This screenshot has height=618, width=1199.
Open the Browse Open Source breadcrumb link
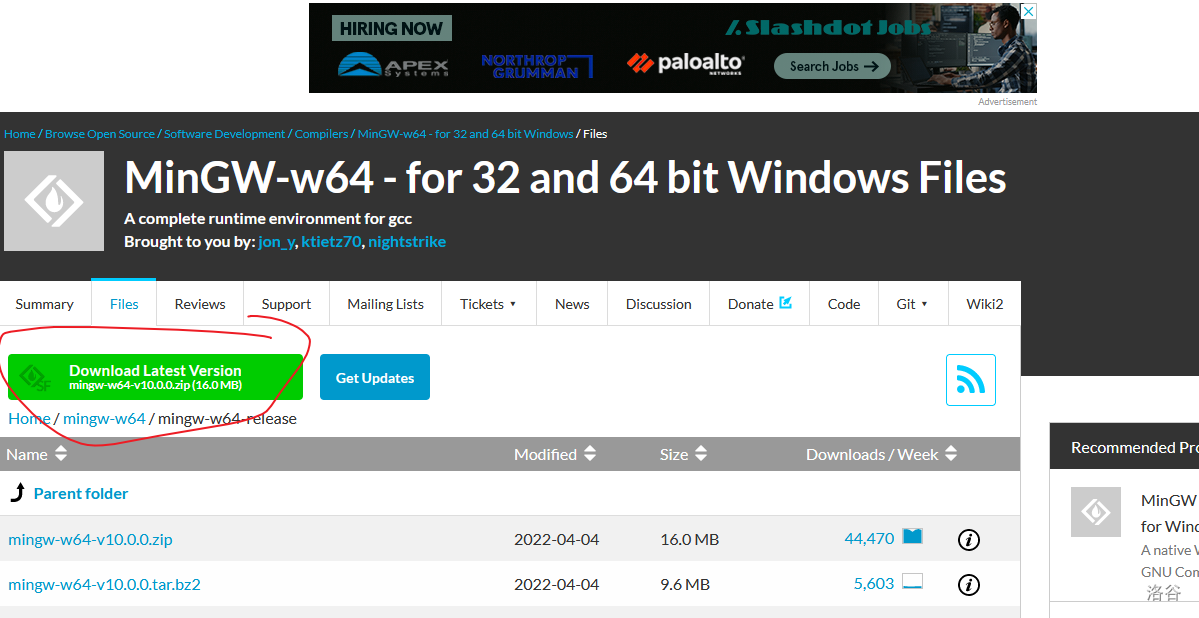click(99, 134)
